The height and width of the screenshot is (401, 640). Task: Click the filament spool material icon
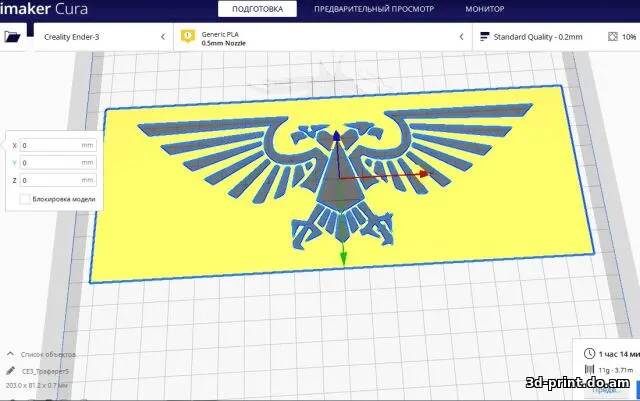[589, 370]
